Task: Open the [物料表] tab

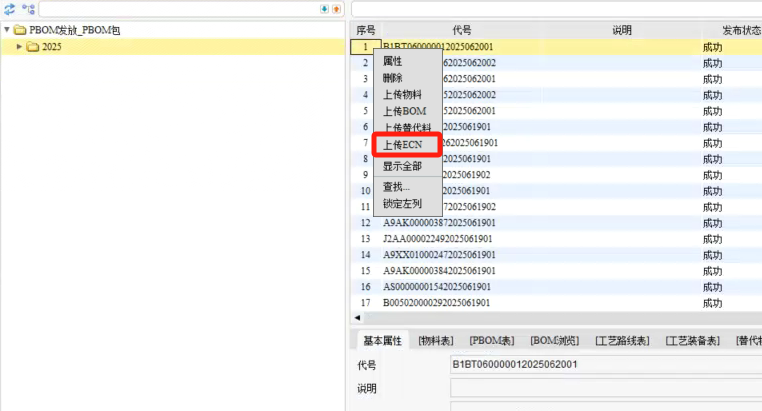Action: pyautogui.click(x=436, y=341)
